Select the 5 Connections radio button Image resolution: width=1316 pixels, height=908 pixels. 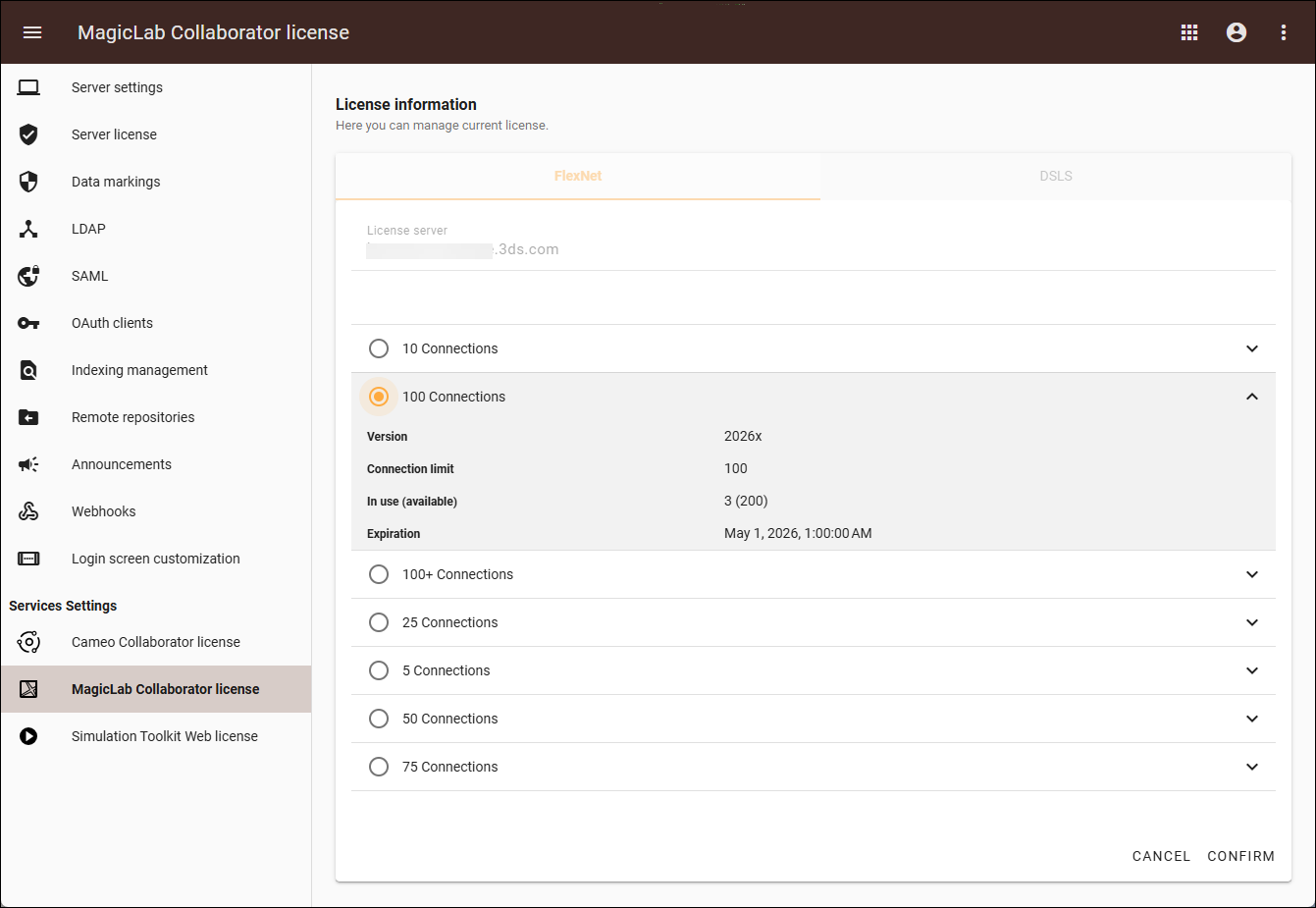point(379,670)
